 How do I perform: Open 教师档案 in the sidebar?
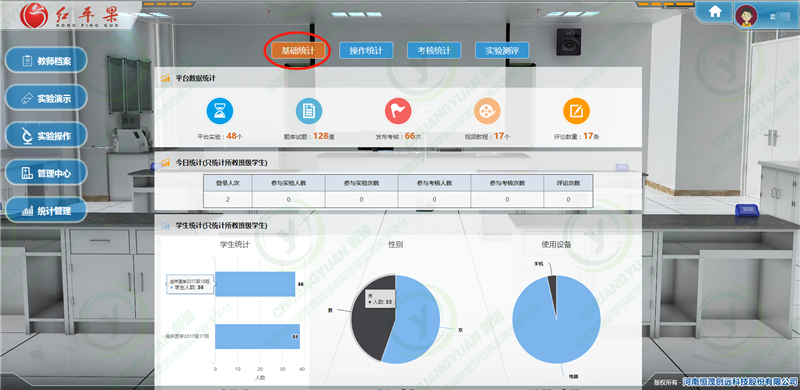pyautogui.click(x=46, y=61)
